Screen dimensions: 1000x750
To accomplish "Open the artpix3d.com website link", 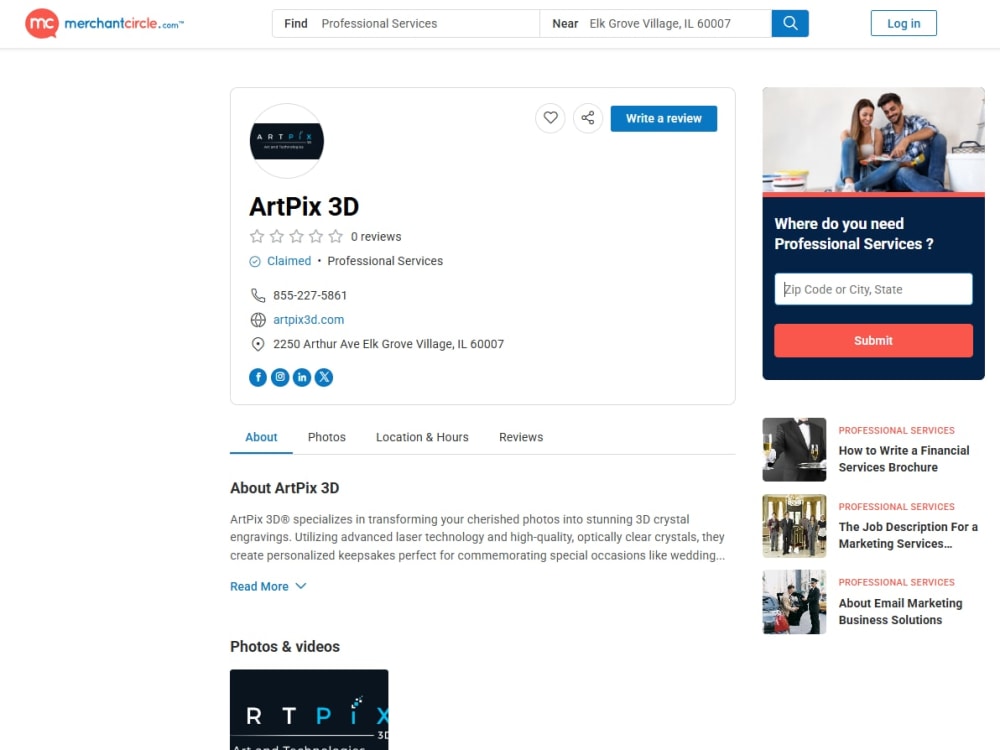I will tap(309, 320).
